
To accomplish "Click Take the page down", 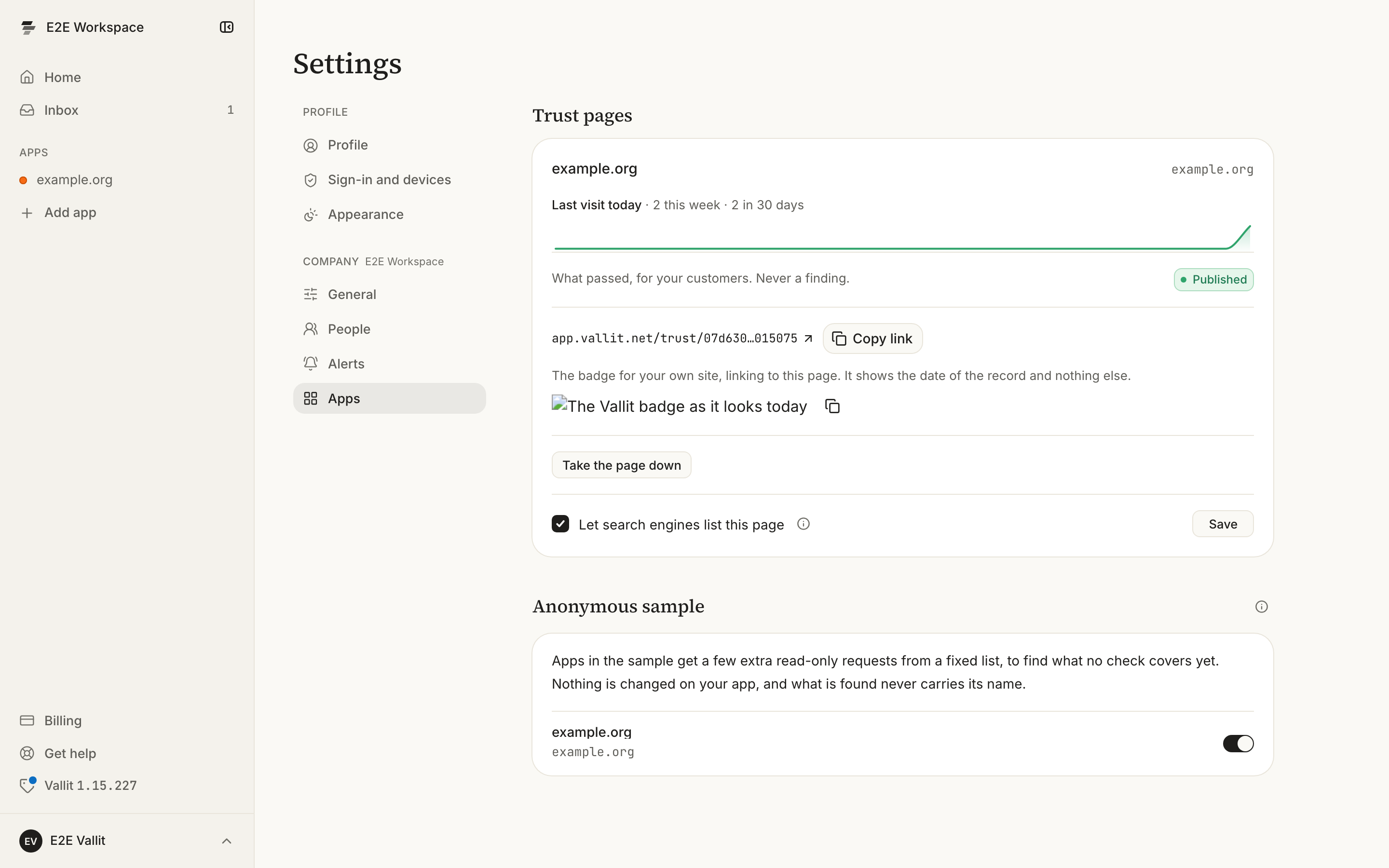I will tap(621, 465).
